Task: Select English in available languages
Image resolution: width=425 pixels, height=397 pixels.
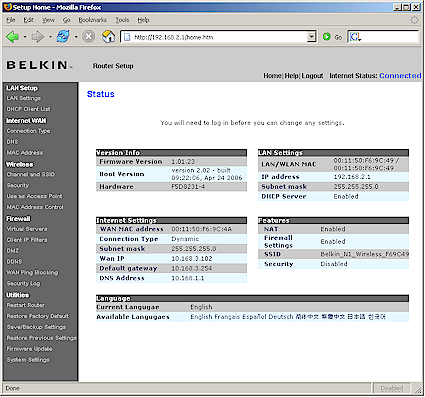Action: coord(201,317)
